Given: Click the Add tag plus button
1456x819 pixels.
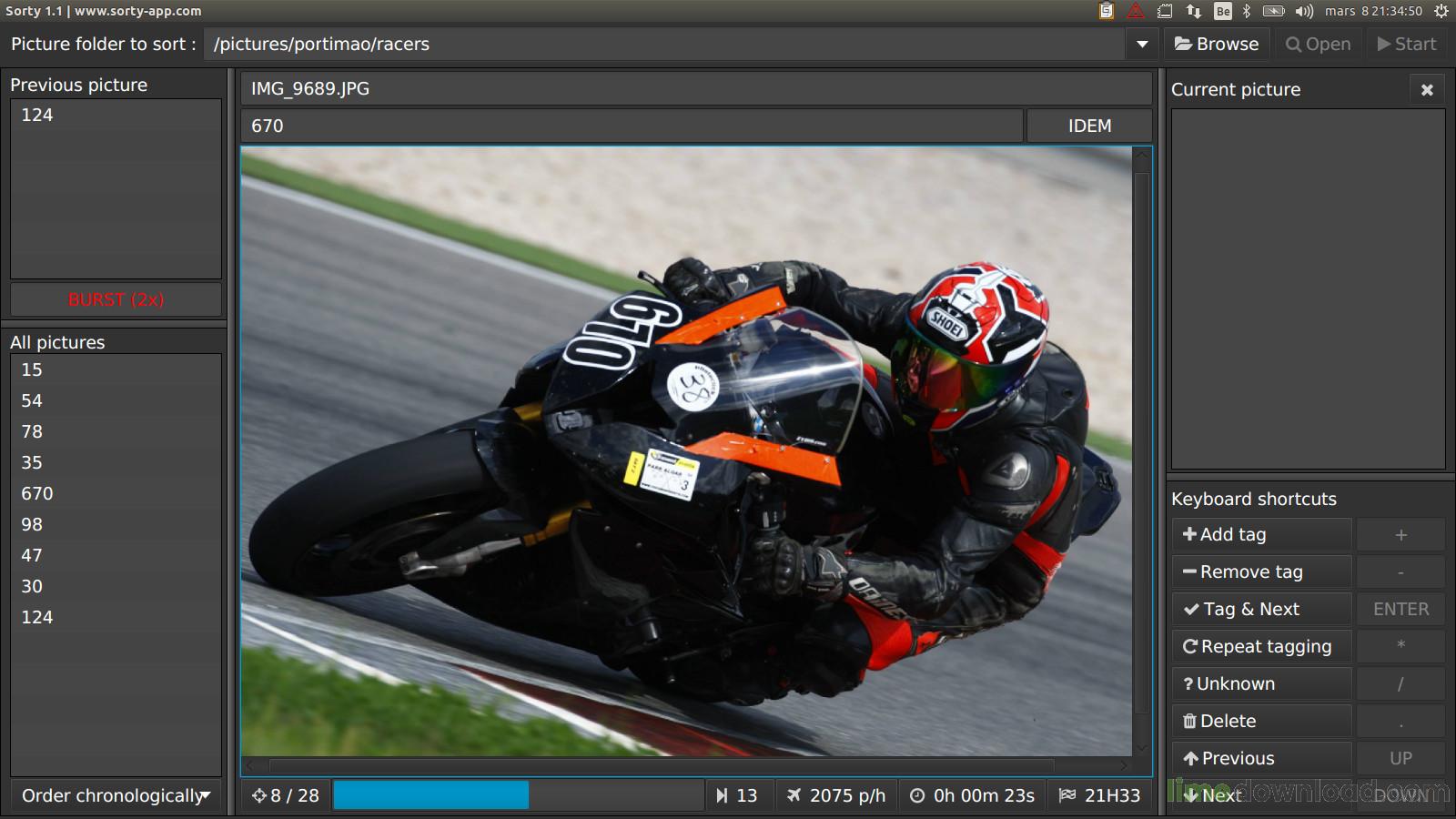Looking at the screenshot, I should point(1260,535).
